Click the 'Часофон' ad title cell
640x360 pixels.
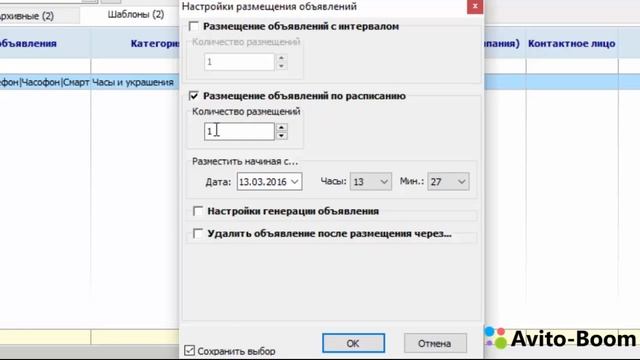click(x=45, y=82)
